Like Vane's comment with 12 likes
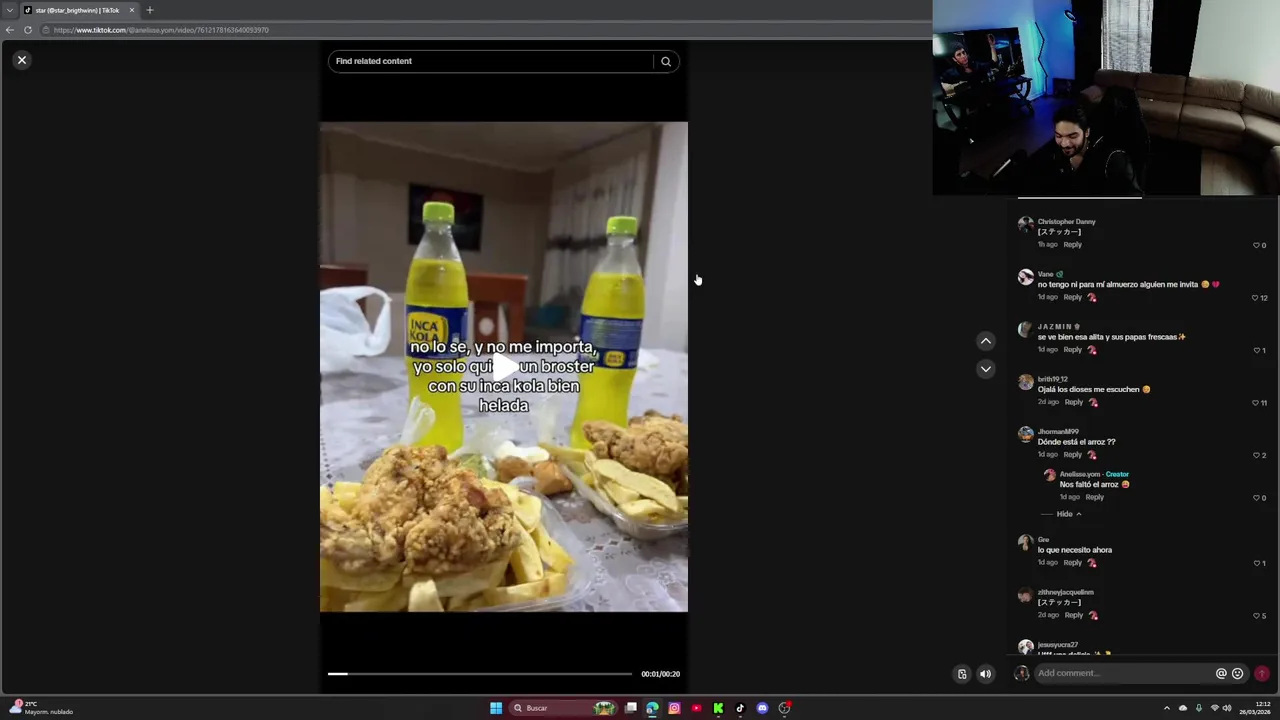1280x720 pixels. tap(1255, 298)
